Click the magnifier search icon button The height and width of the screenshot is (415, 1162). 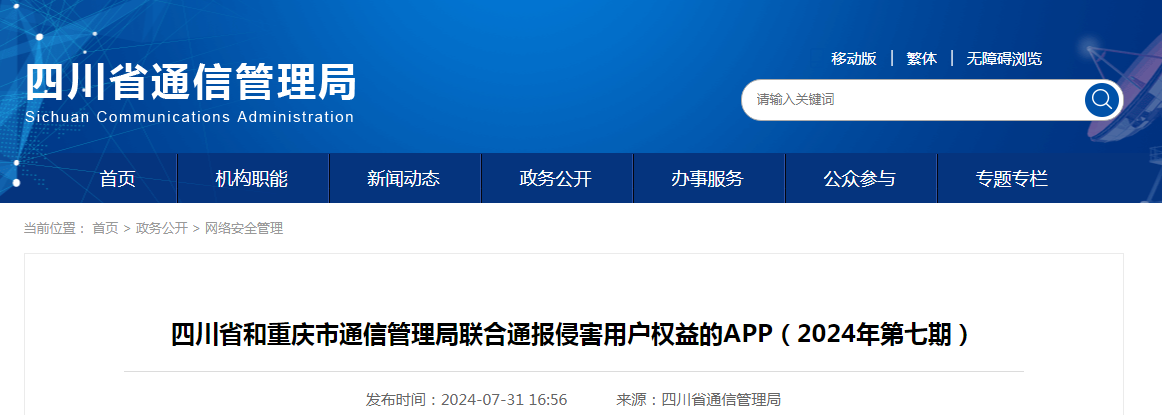[x=1102, y=99]
